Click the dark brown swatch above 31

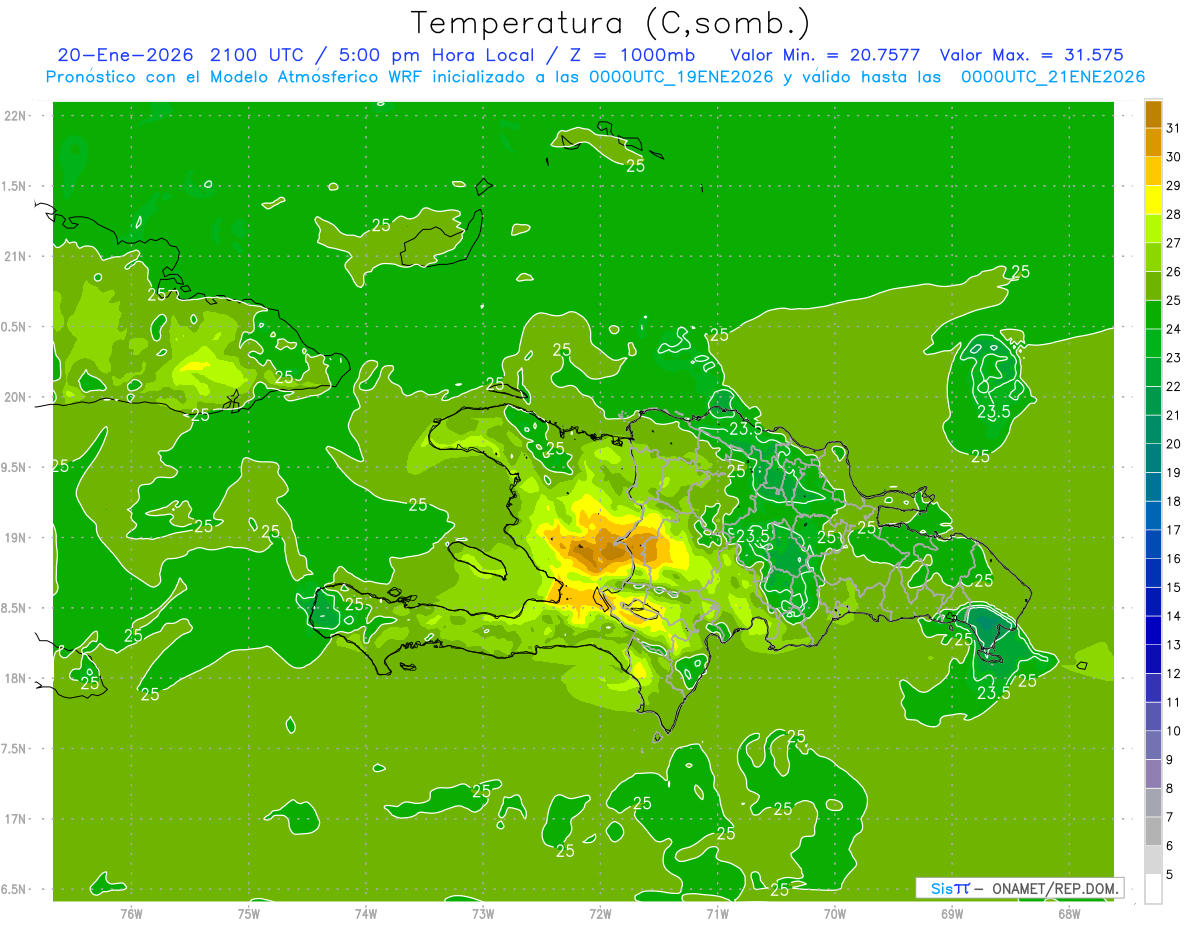tap(1153, 114)
